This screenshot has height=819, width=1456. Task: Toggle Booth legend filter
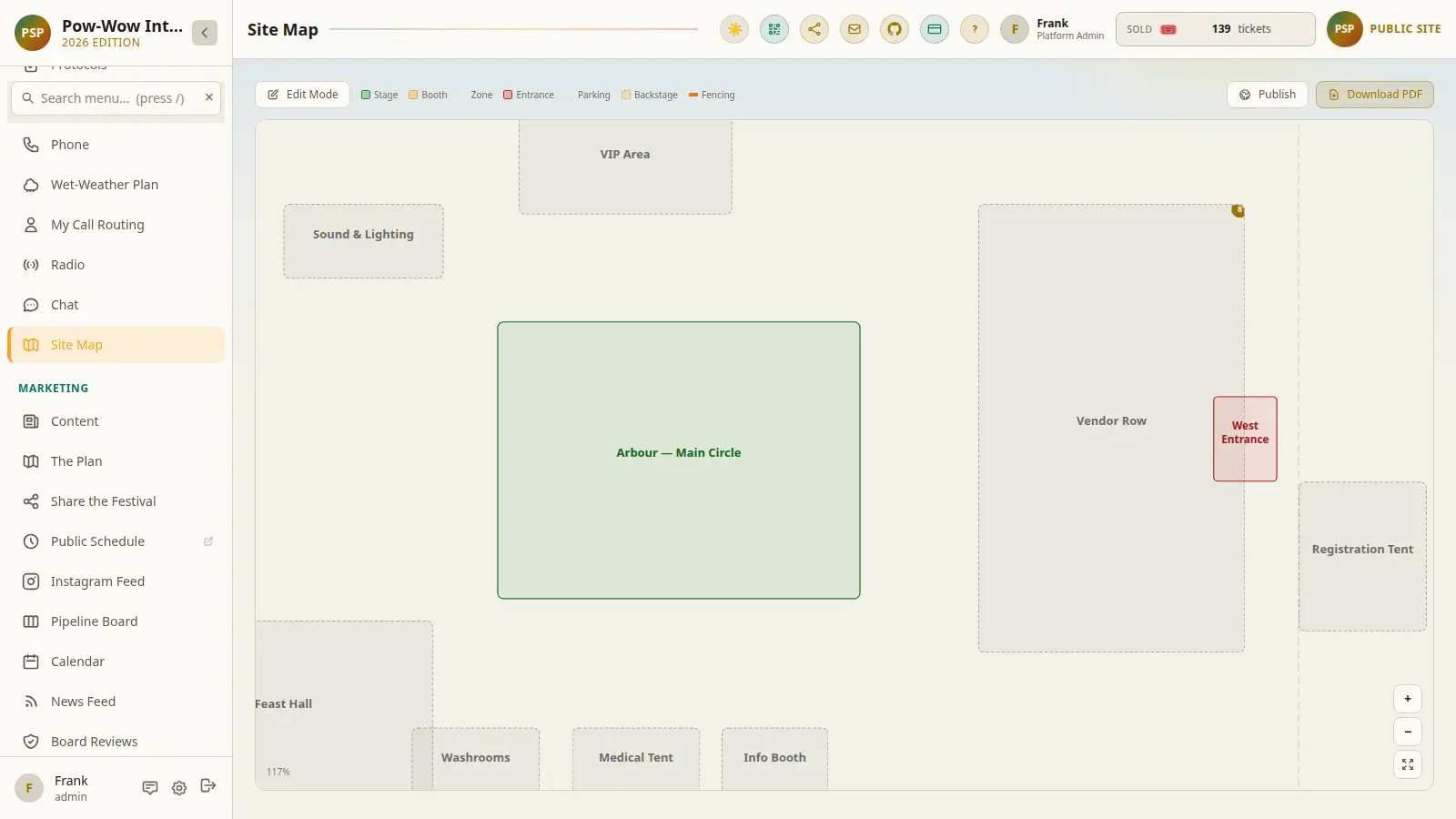[428, 95]
